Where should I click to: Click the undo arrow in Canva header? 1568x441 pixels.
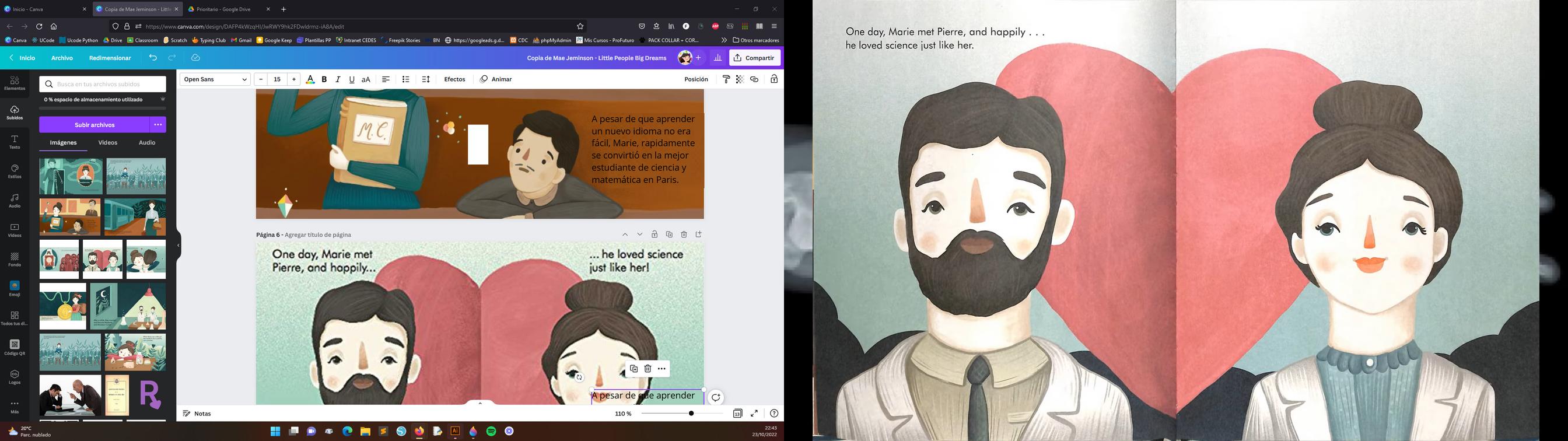pos(153,58)
